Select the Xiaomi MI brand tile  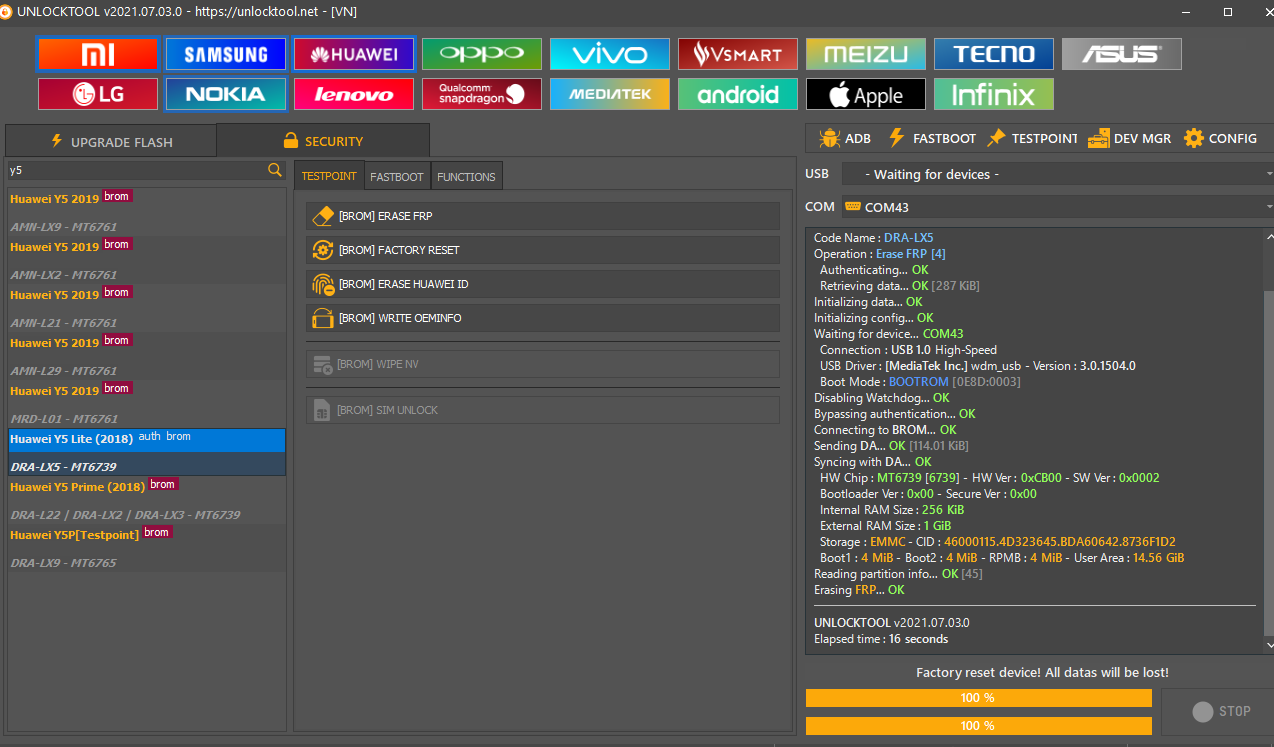(x=98, y=54)
